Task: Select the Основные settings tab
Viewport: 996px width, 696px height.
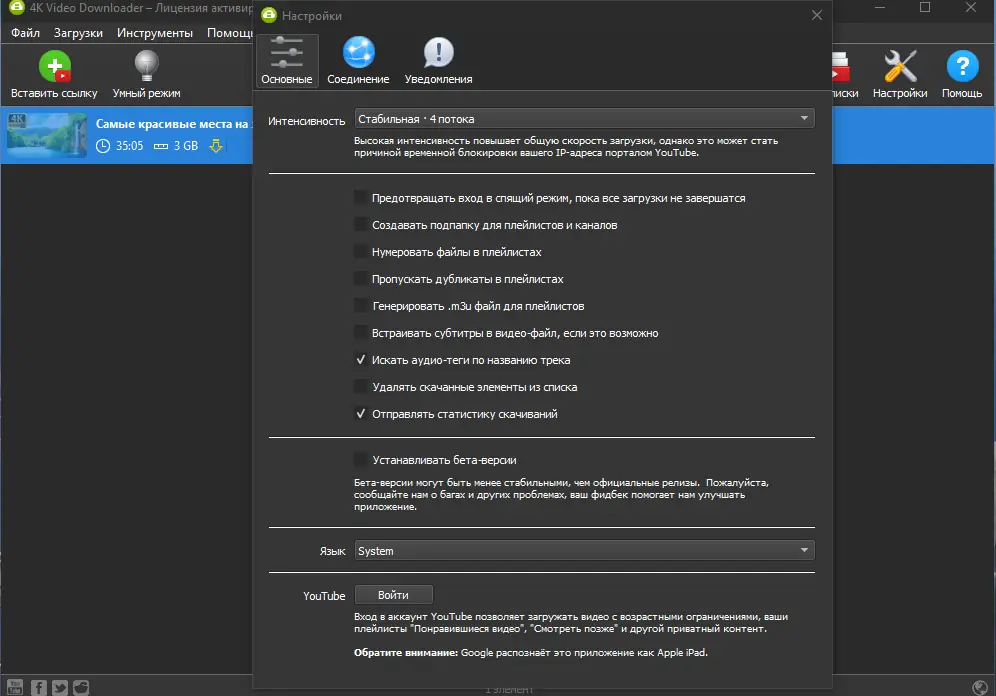Action: [287, 61]
